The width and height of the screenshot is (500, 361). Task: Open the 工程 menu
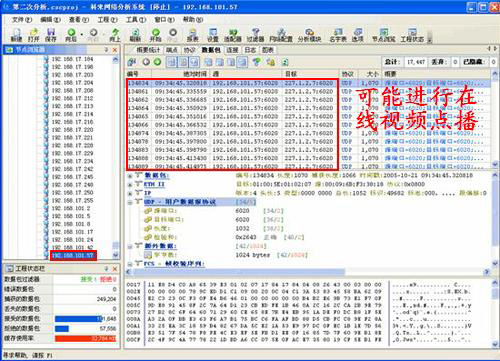107,20
